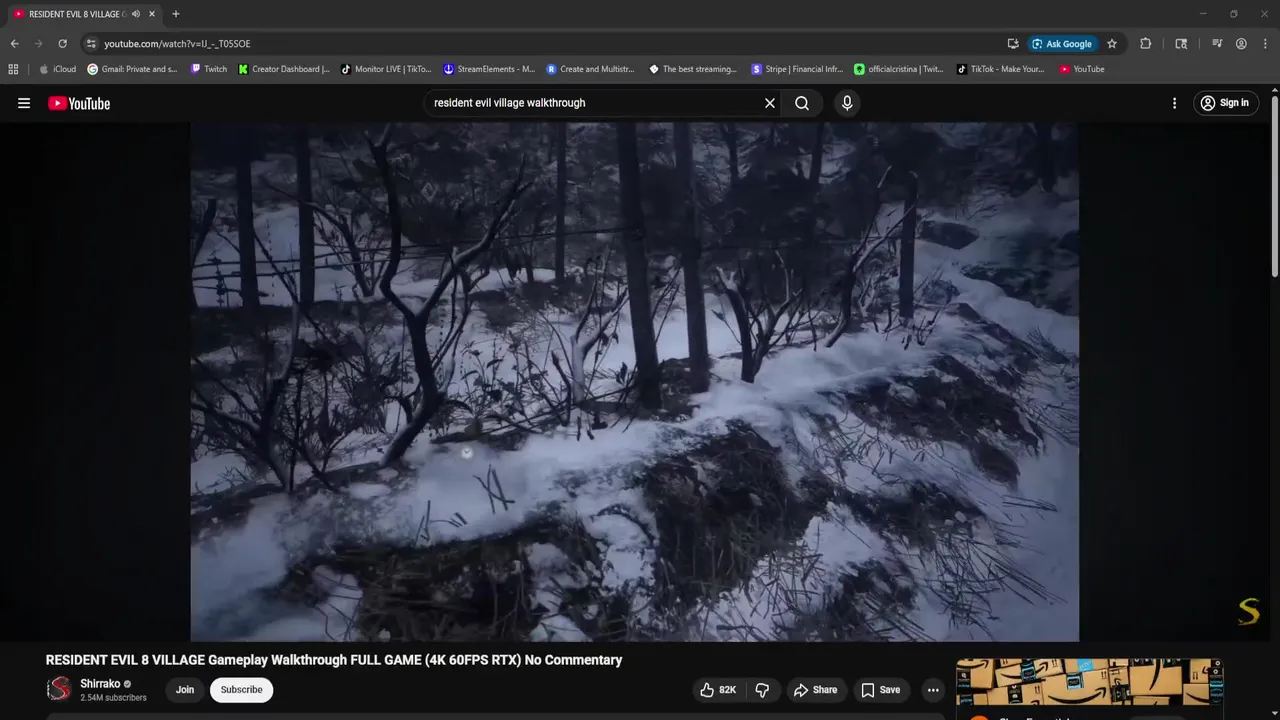
Task: Click the Ask Google button
Action: 1062,44
